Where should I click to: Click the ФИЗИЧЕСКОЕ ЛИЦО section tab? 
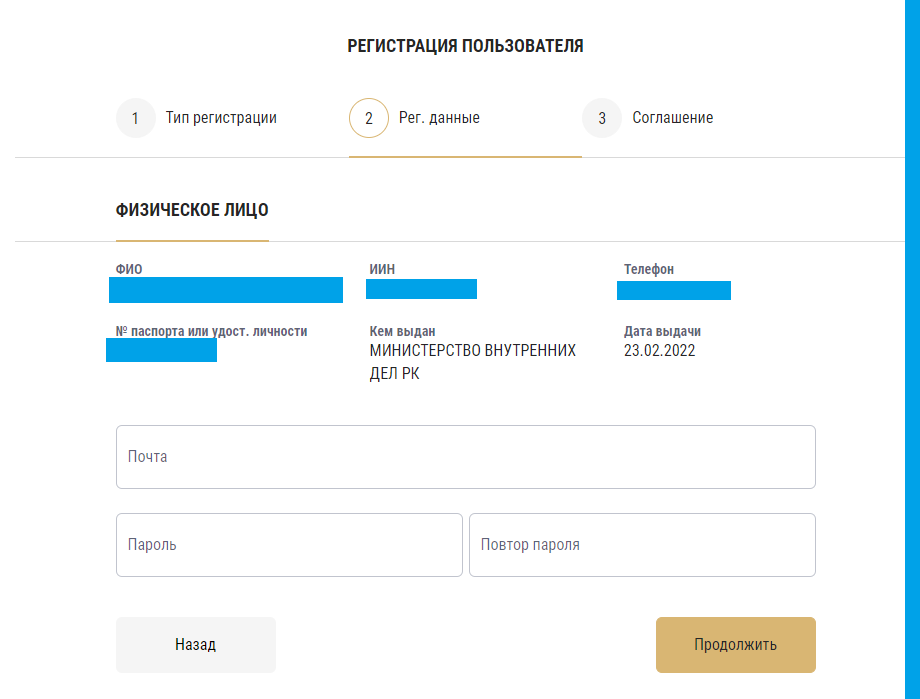coord(191,210)
